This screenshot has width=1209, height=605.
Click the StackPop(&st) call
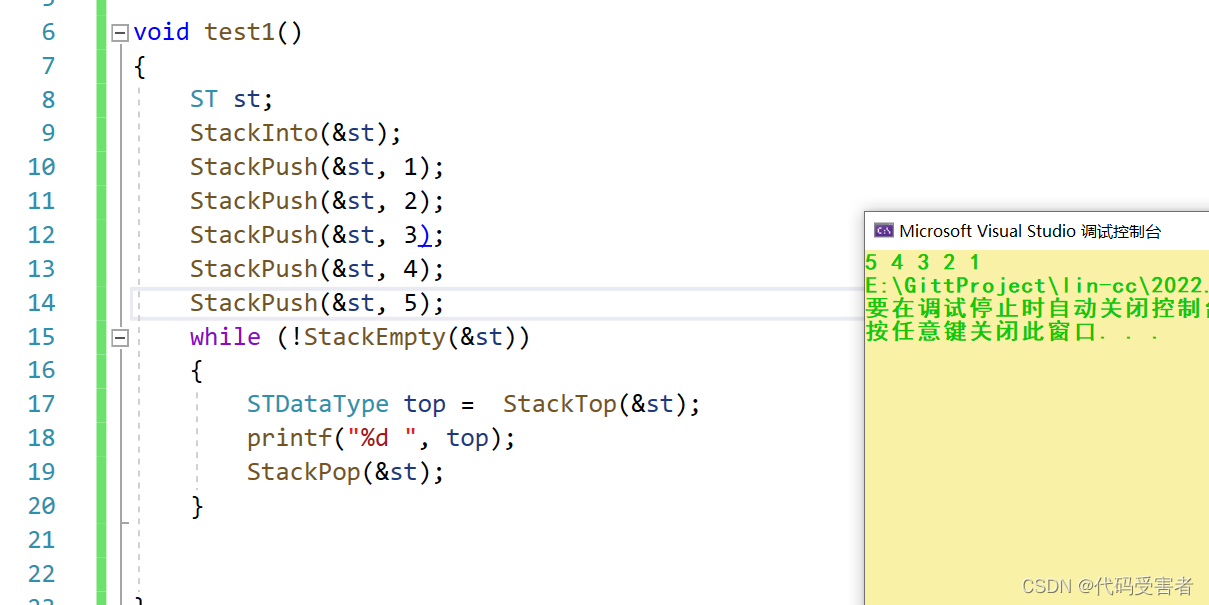[x=345, y=472]
